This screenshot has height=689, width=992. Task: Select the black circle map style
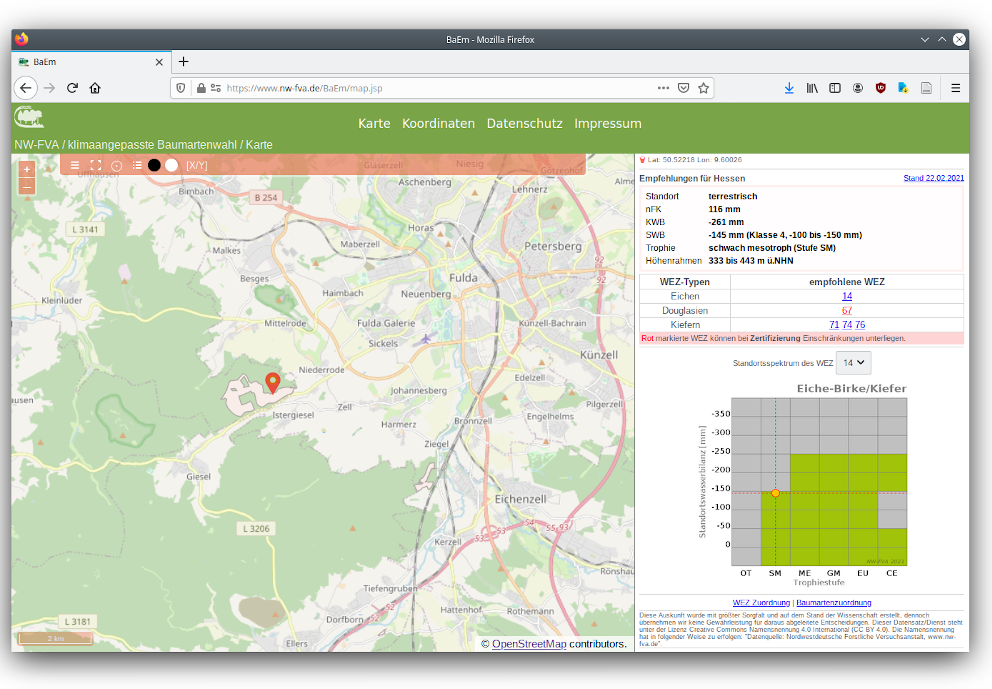(155, 165)
